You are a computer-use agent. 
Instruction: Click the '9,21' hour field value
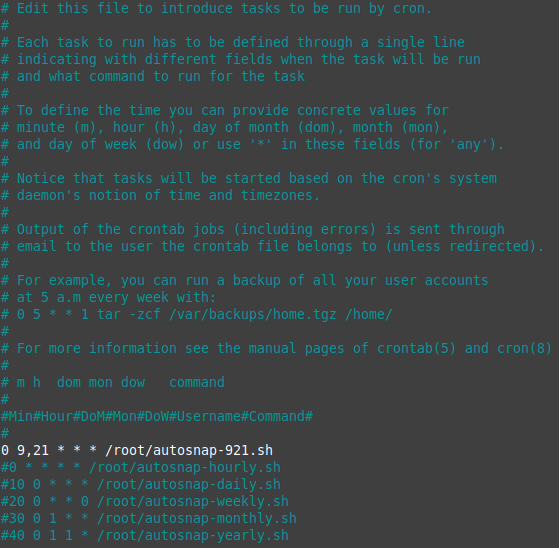[33, 451]
